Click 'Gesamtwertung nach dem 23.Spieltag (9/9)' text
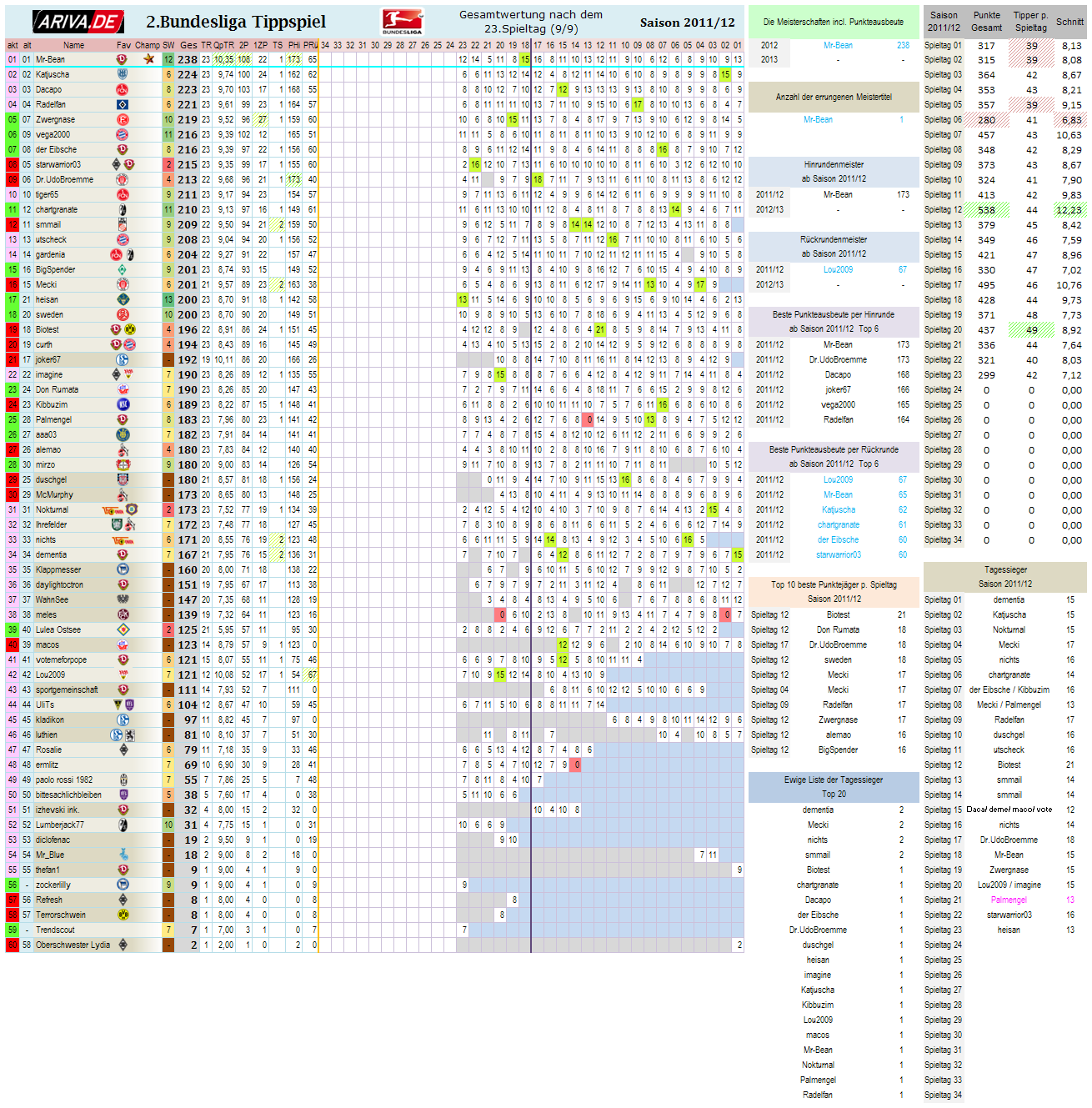This screenshot has width=1092, height=1108. point(531,22)
